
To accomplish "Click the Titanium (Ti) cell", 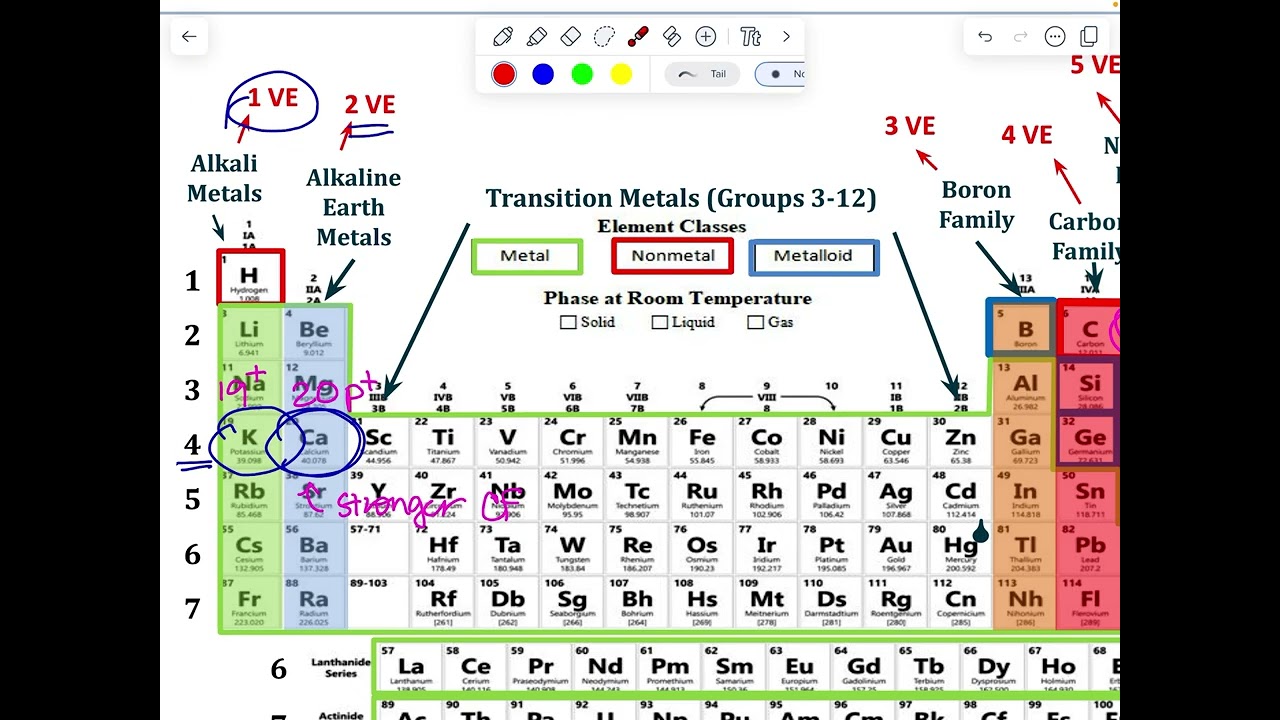I will click(443, 442).
